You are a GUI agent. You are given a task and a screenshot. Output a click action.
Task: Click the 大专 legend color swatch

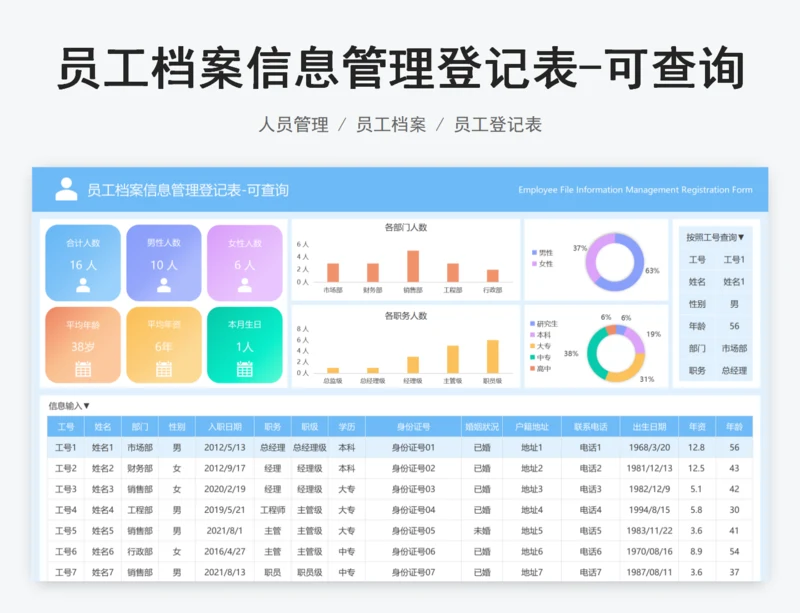click(x=533, y=346)
